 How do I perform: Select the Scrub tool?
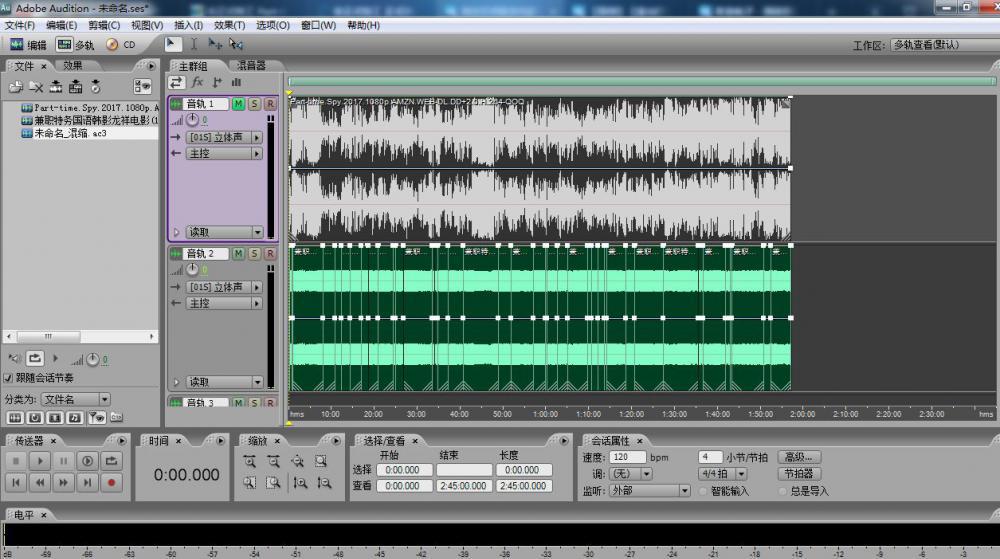click(x=237, y=44)
